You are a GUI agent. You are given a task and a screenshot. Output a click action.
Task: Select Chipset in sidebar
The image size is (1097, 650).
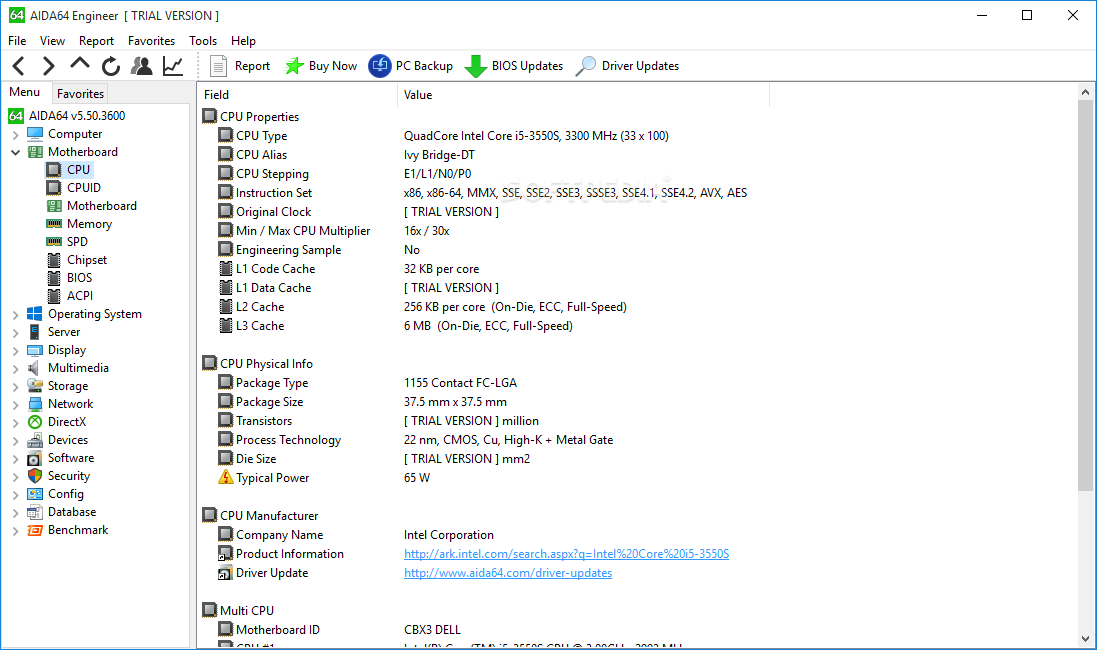click(87, 260)
